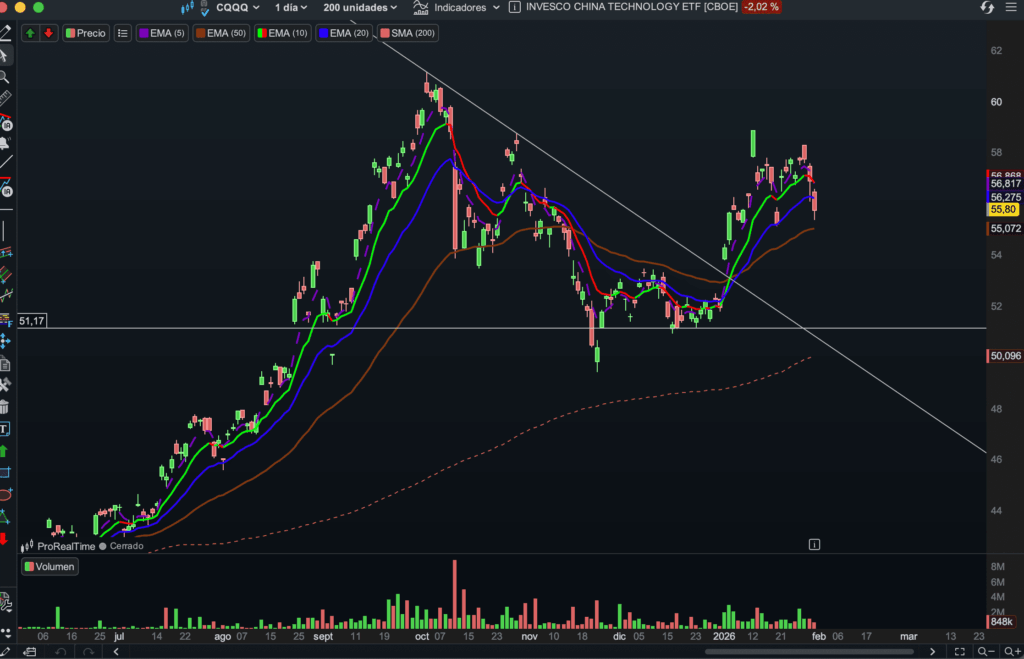Open the 200 unidades dropdown
The height and width of the screenshot is (659, 1024).
(x=360, y=7)
